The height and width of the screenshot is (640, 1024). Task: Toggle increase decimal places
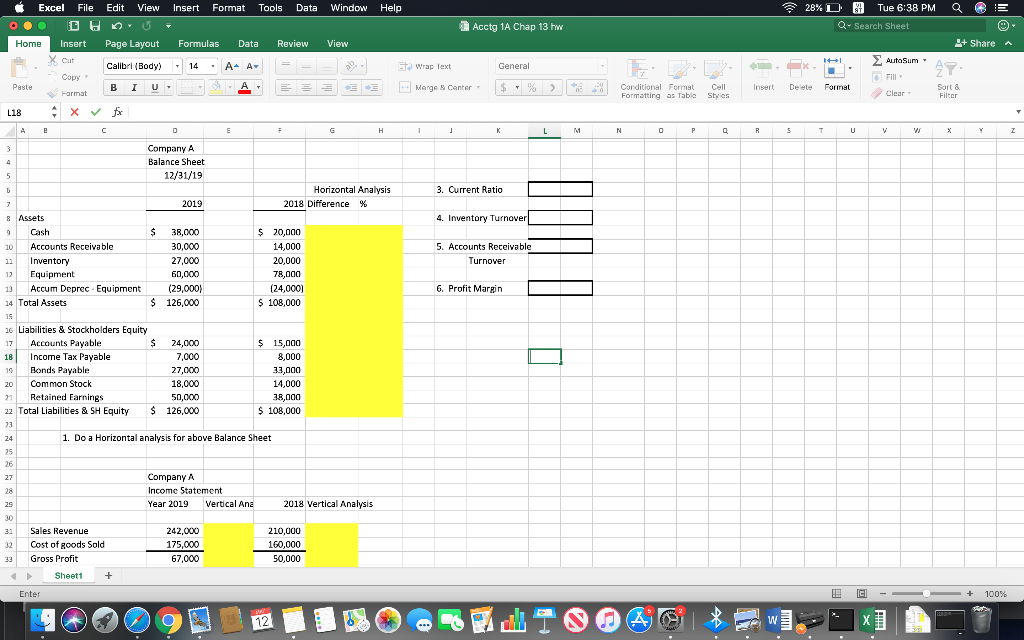point(577,87)
